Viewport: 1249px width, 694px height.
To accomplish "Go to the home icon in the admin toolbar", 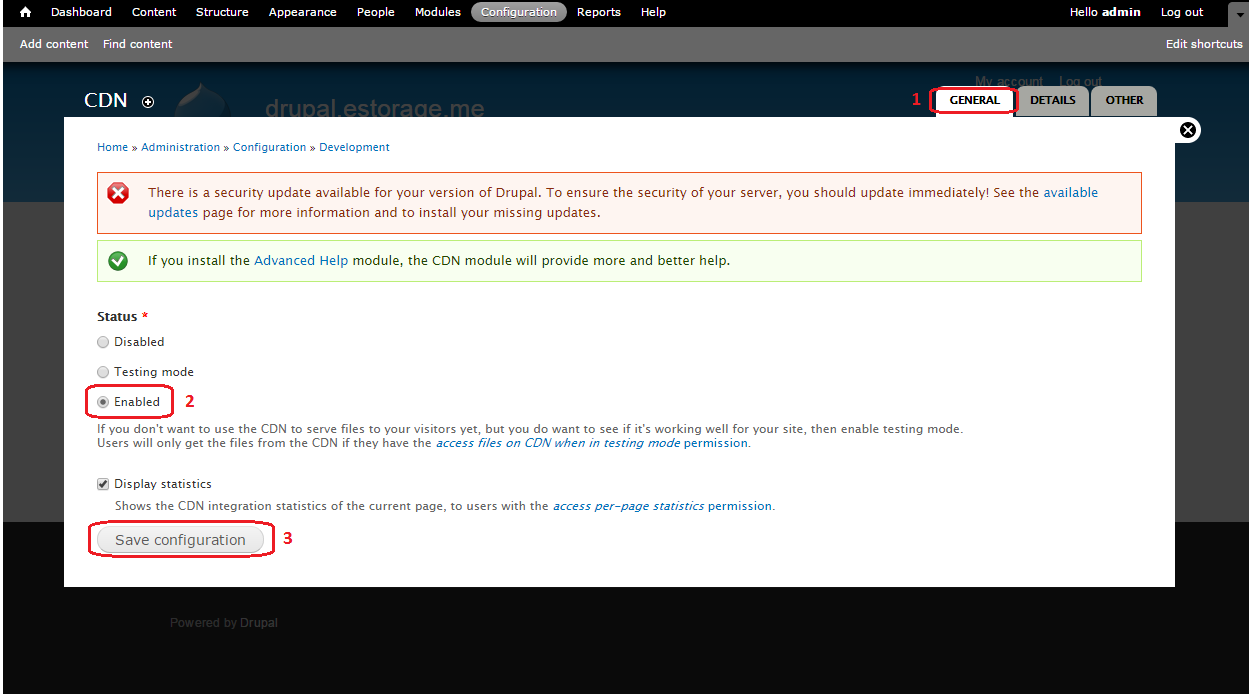I will 26,12.
